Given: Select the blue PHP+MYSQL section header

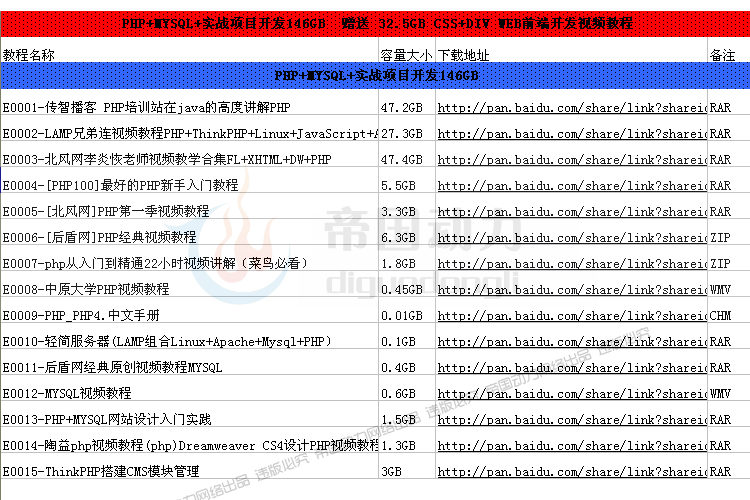Looking at the screenshot, I should point(375,76).
